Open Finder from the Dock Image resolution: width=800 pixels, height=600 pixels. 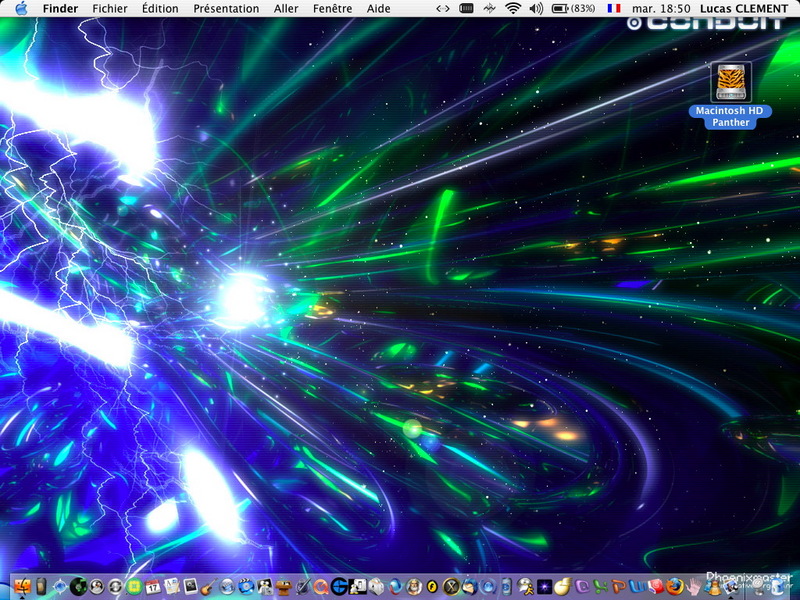[x=22, y=587]
